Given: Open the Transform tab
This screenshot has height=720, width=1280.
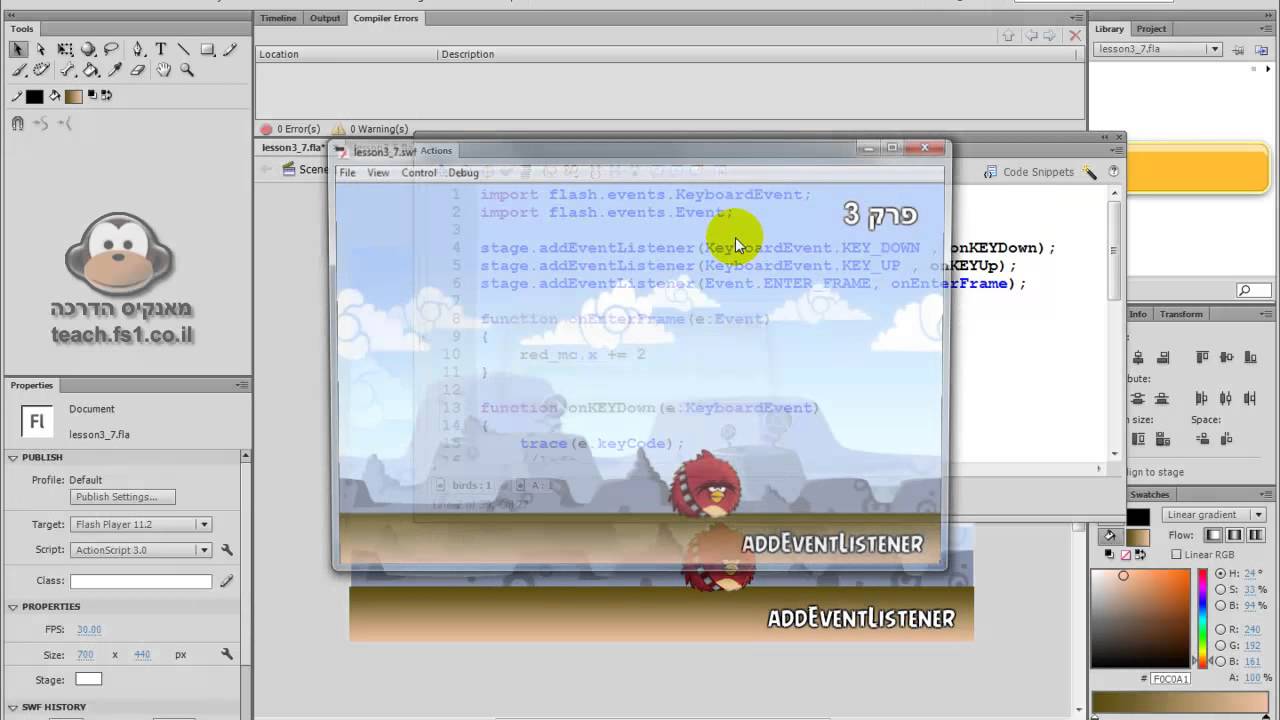Looking at the screenshot, I should 1181,314.
